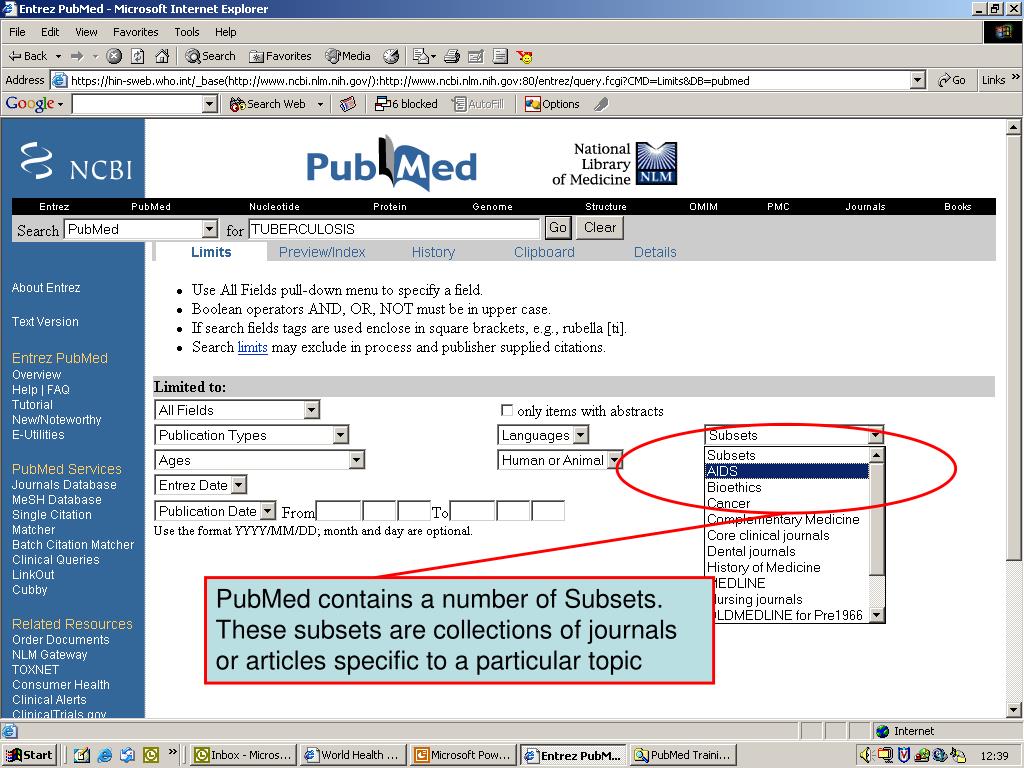The width and height of the screenshot is (1024, 768).
Task: Select Bioethics in the Subsets list
Action: point(787,487)
